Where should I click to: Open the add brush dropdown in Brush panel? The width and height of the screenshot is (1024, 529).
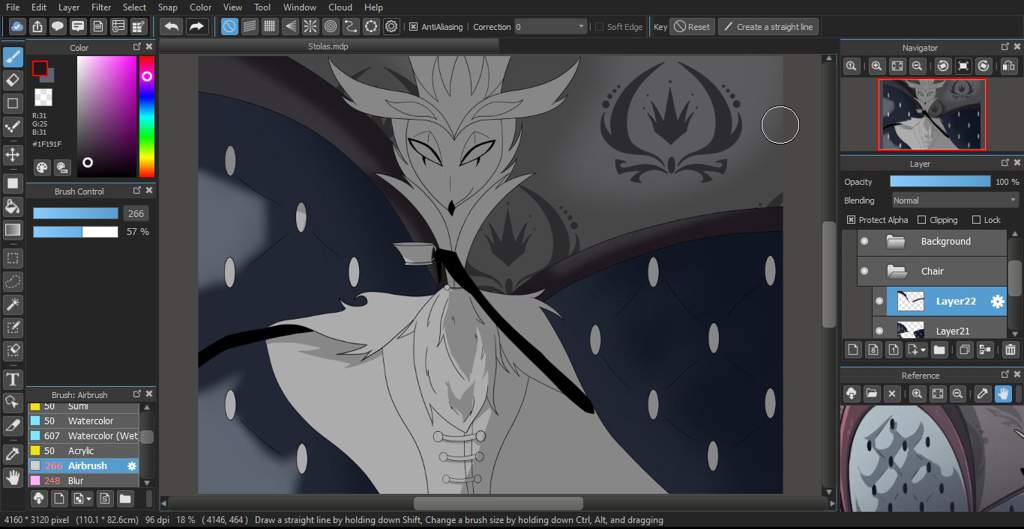click(x=82, y=499)
